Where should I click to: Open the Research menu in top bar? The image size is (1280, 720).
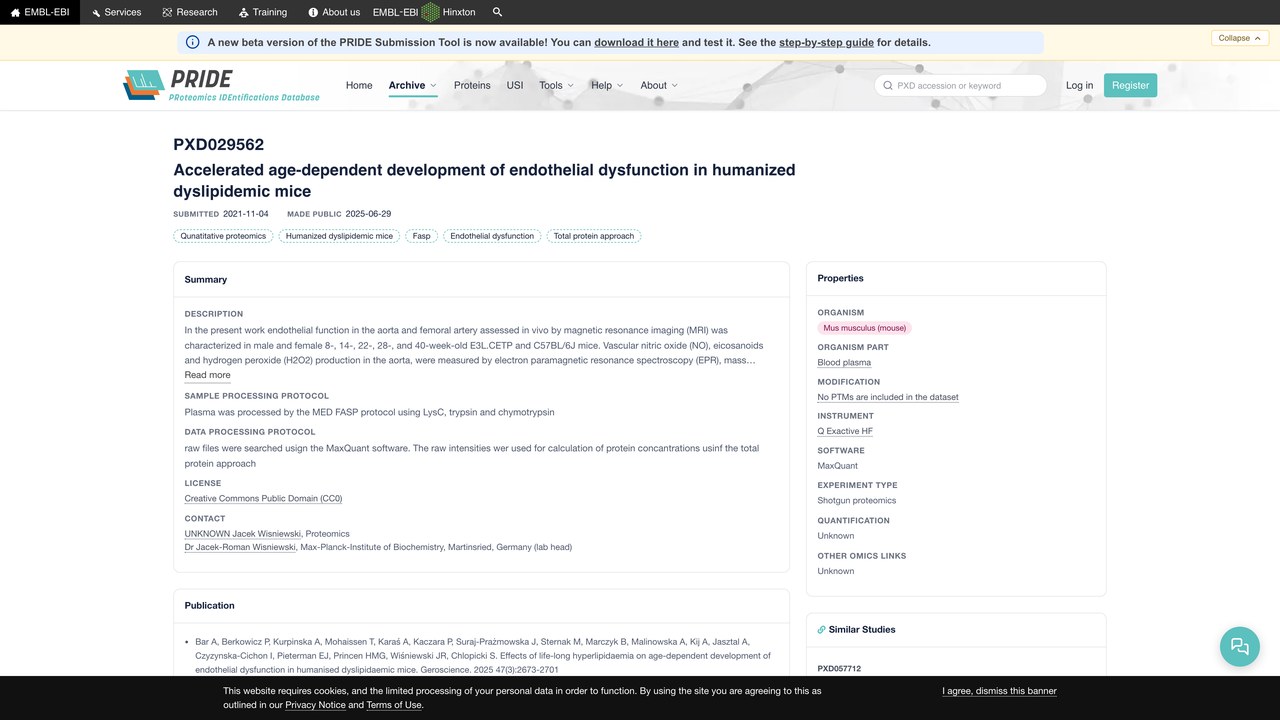pos(190,12)
